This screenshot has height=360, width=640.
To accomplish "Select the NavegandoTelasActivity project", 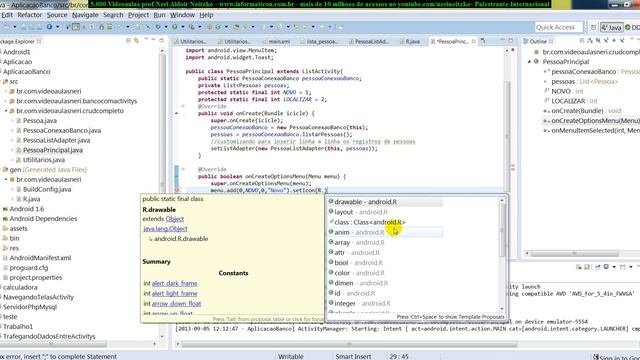I will [x=38, y=297].
